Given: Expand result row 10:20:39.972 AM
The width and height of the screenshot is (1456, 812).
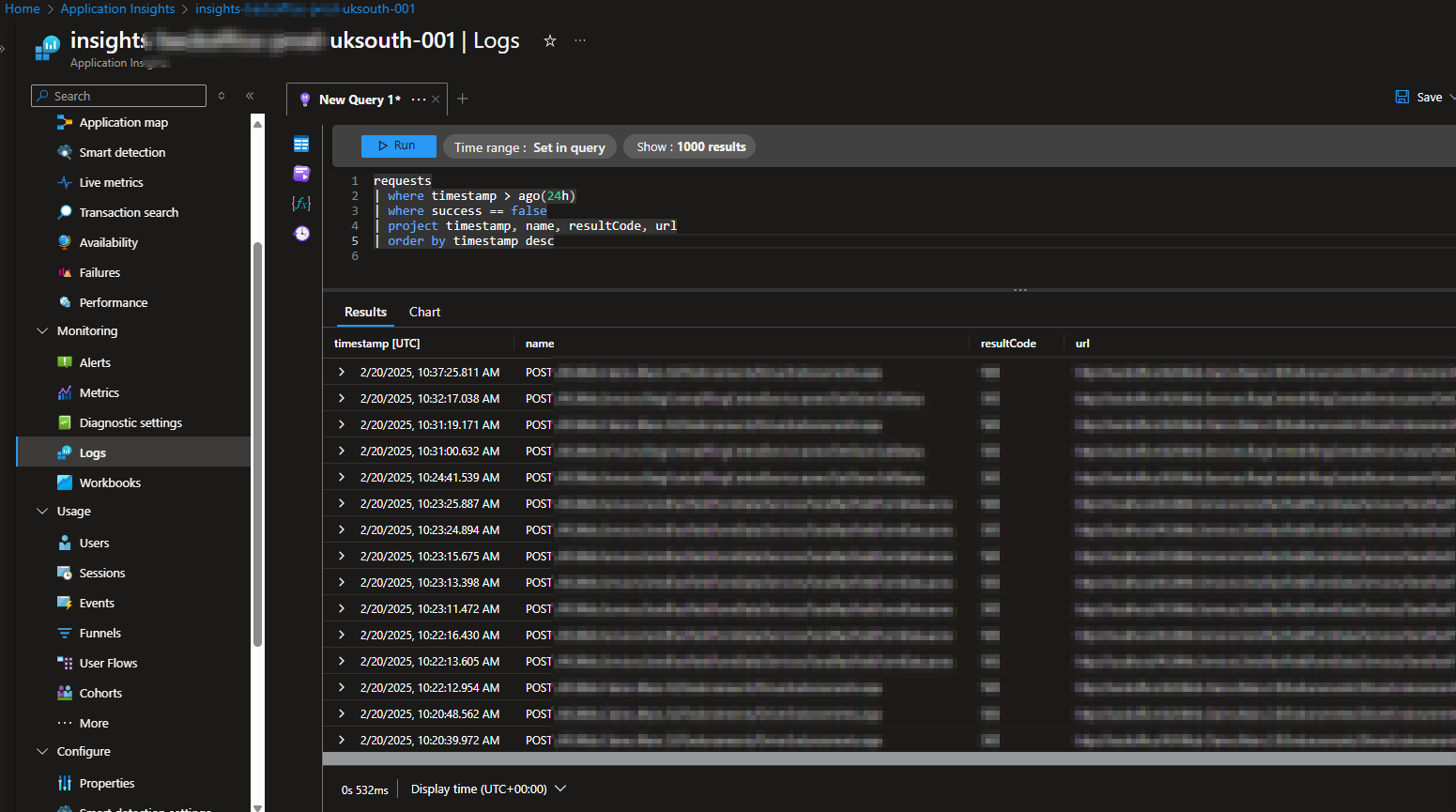Looking at the screenshot, I should (x=342, y=740).
